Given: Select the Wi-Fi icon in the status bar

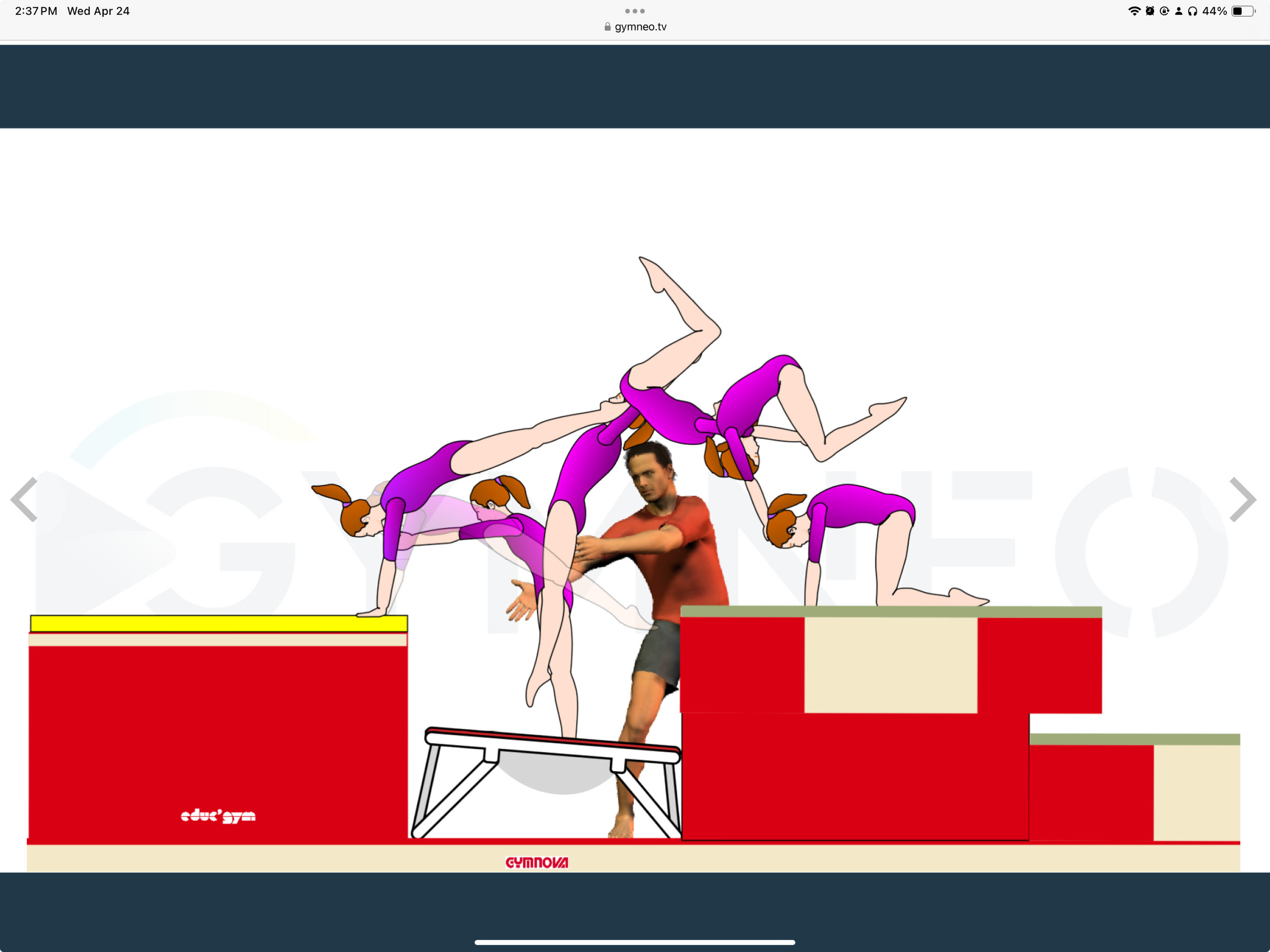Looking at the screenshot, I should [x=1135, y=10].
